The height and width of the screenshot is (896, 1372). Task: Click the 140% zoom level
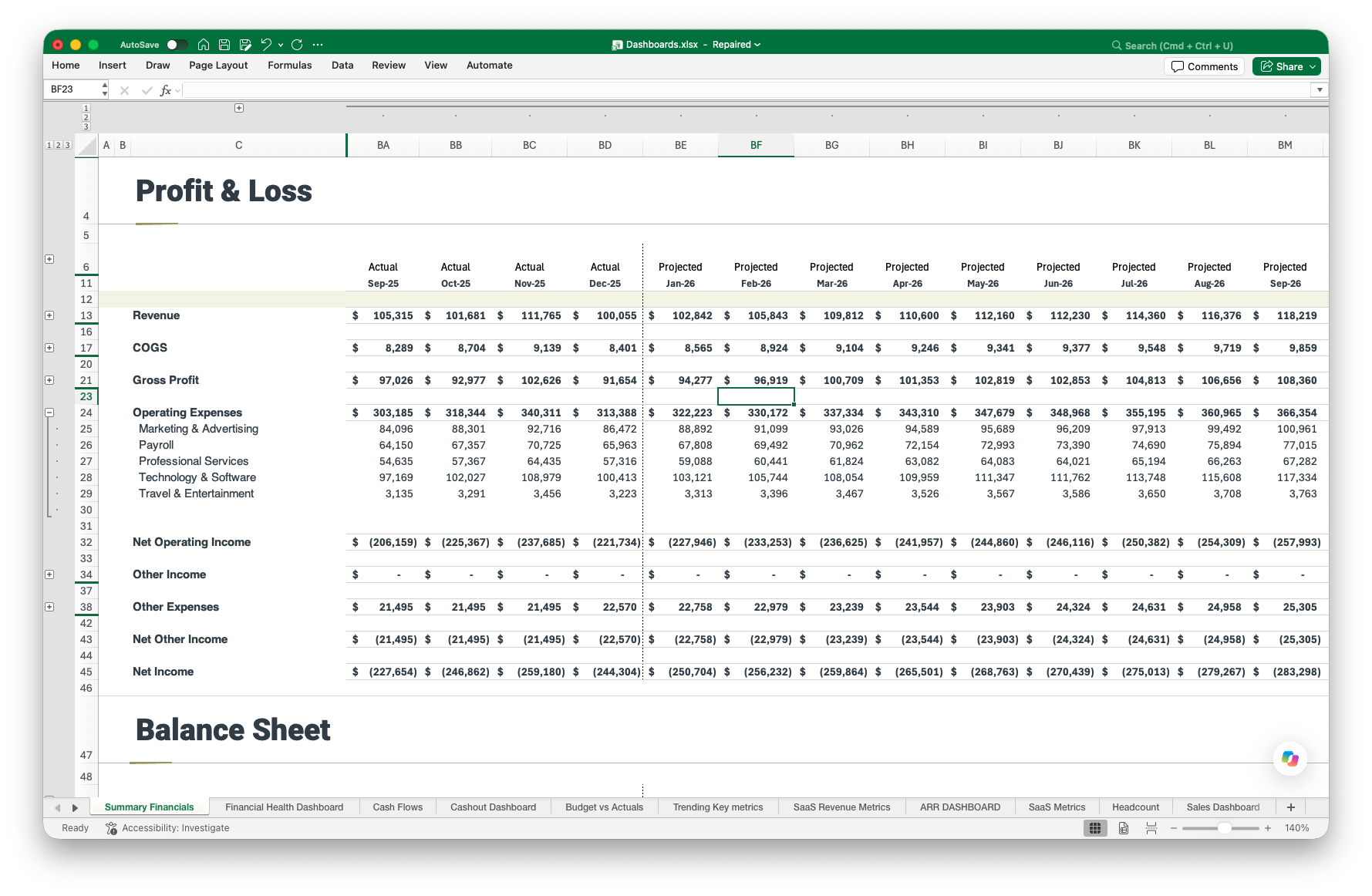(1296, 828)
